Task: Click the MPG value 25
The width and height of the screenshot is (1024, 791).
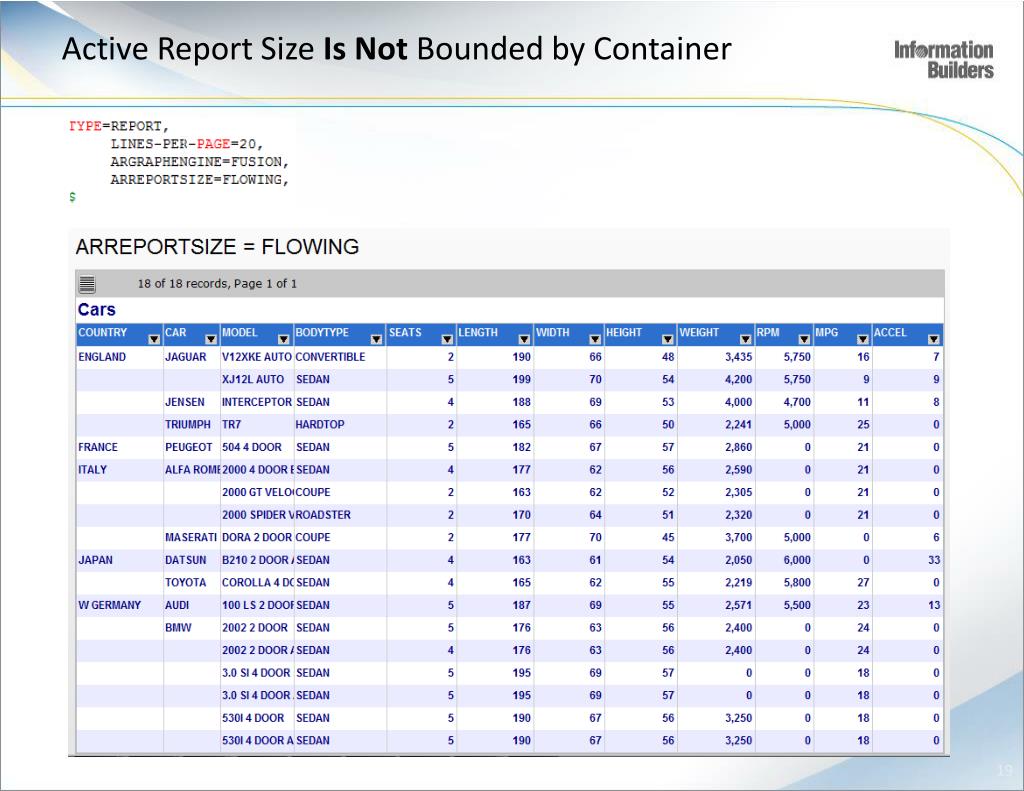Action: pyautogui.click(x=863, y=425)
